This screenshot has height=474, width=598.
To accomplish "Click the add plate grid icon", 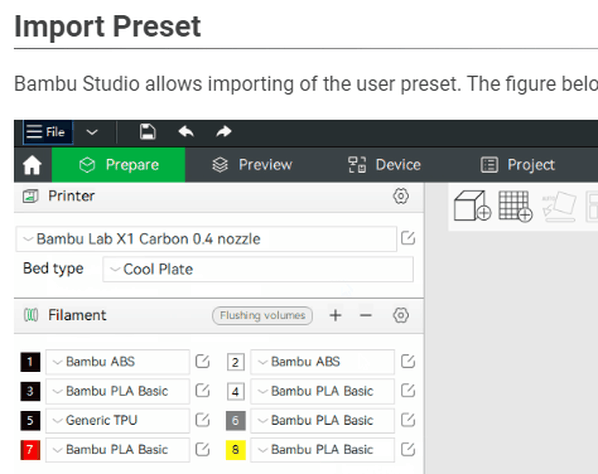I will click(x=515, y=206).
